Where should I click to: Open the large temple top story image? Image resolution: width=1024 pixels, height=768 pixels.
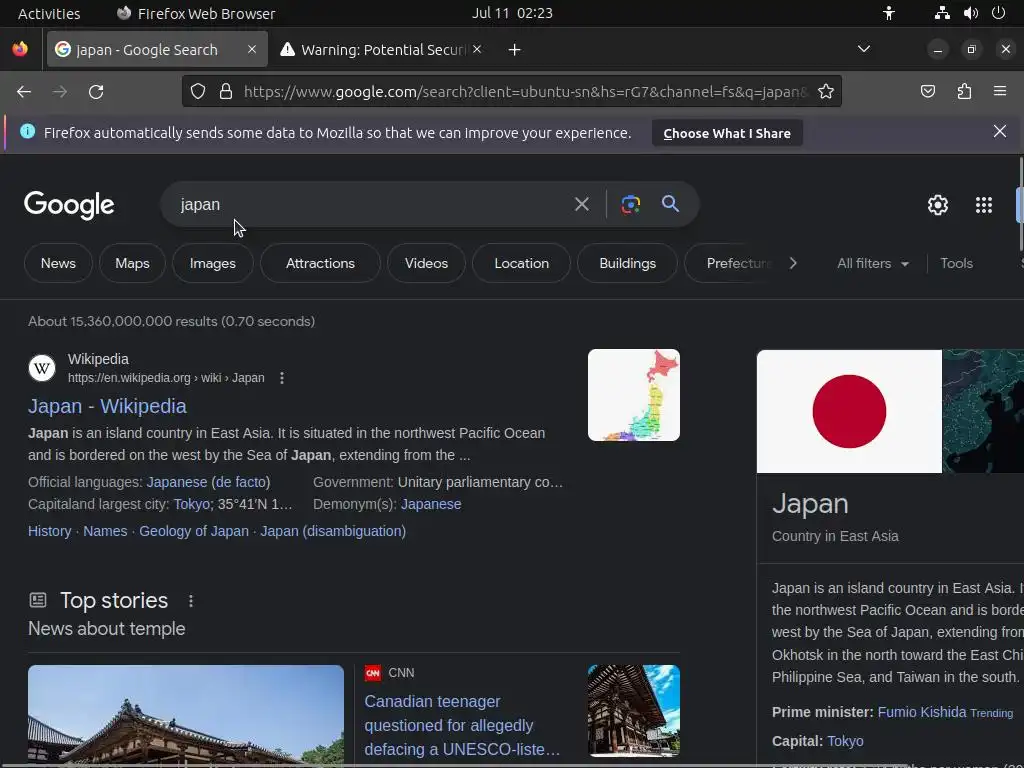click(186, 714)
